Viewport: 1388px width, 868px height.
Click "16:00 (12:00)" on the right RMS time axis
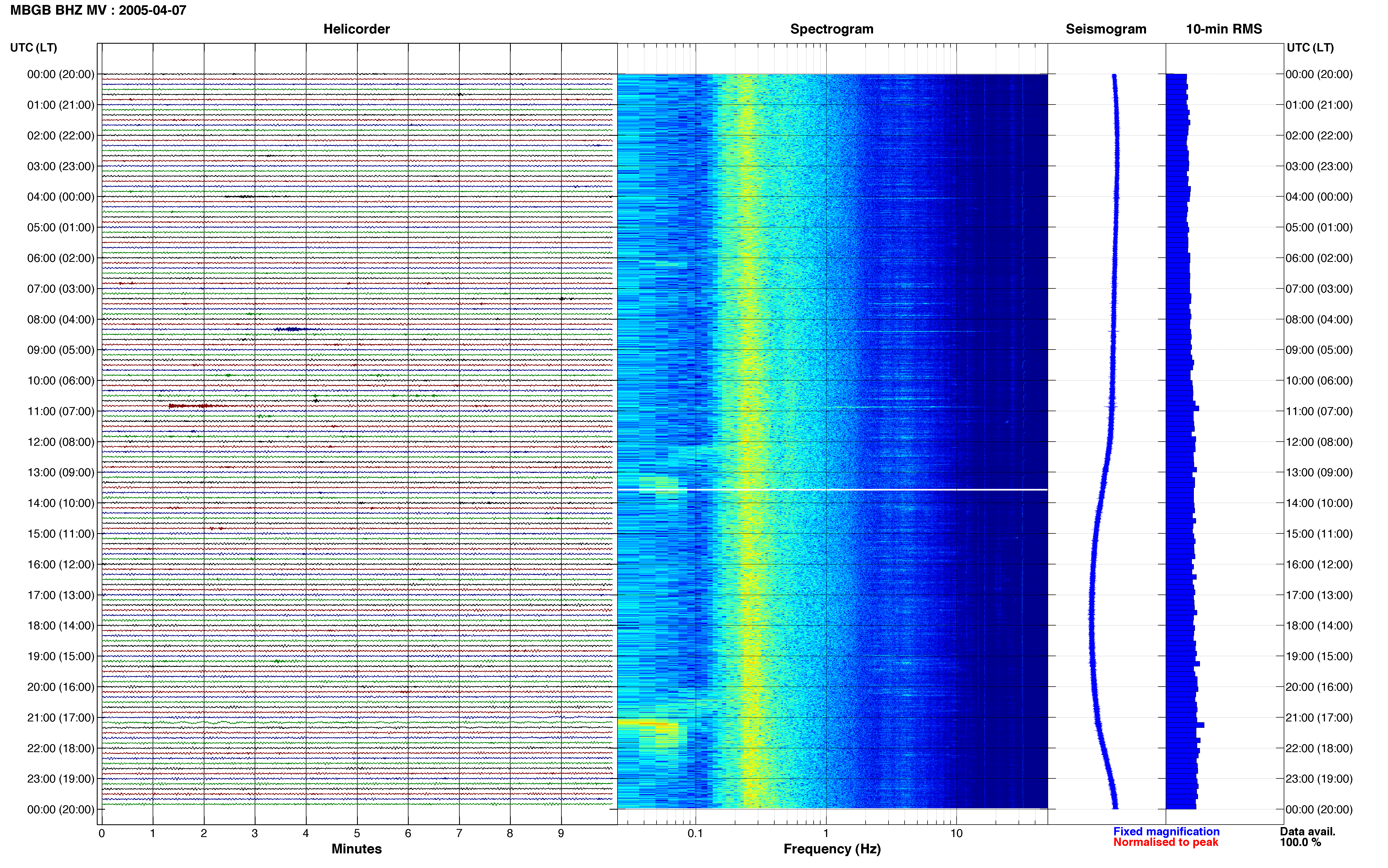pos(1319,564)
